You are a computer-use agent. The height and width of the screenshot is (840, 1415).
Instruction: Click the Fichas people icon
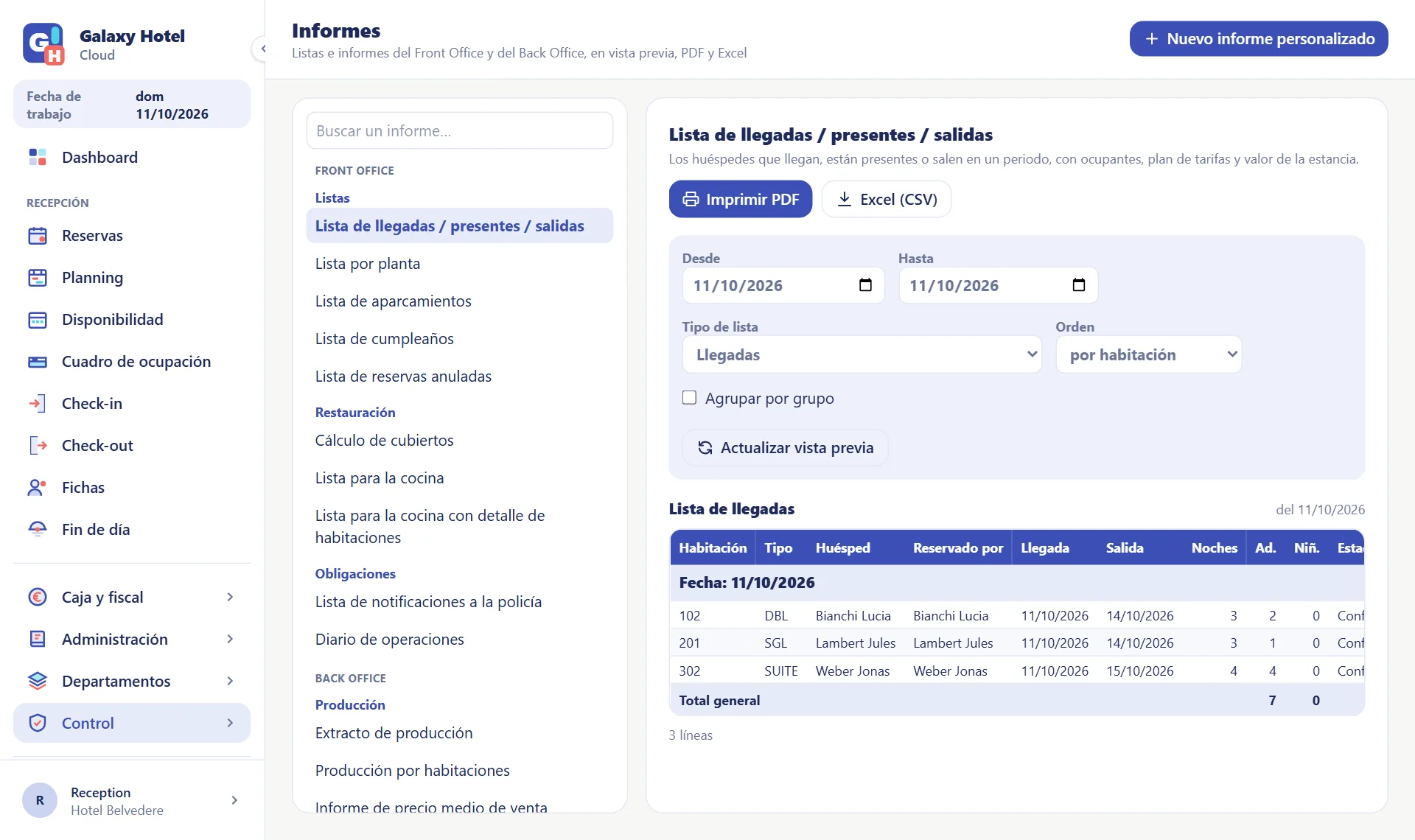(38, 488)
